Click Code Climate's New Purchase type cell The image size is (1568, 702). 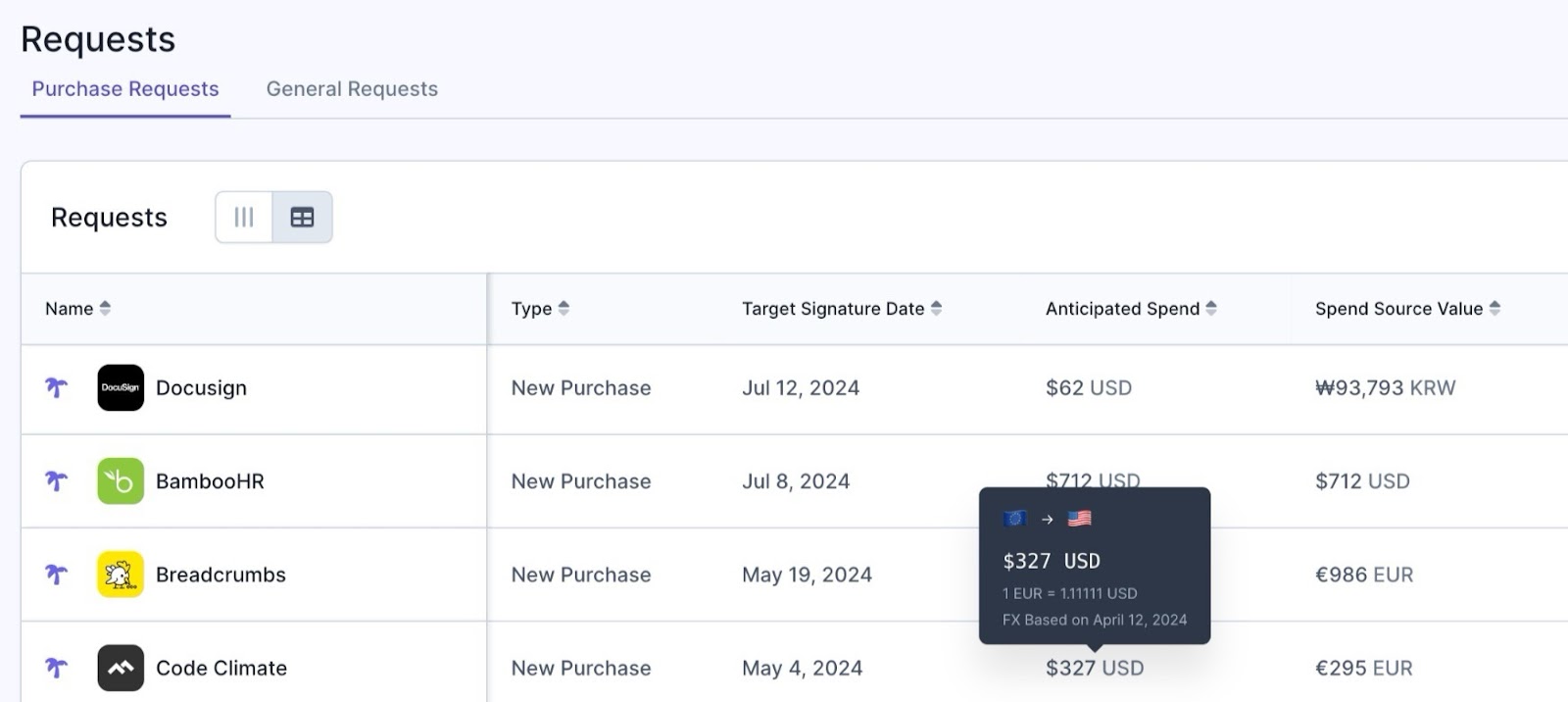(x=581, y=668)
